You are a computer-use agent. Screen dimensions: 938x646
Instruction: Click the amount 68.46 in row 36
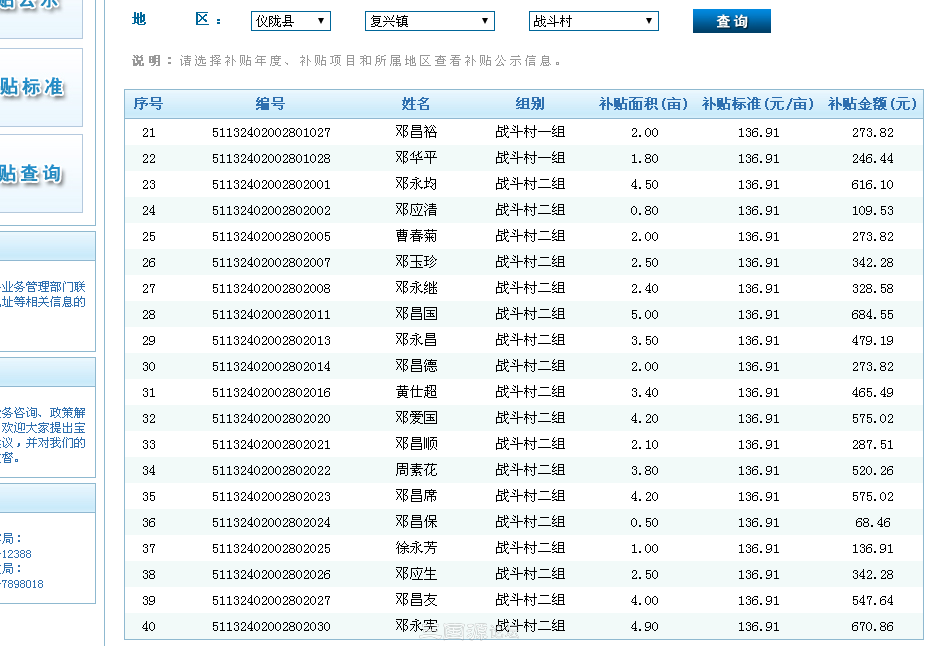coord(872,523)
